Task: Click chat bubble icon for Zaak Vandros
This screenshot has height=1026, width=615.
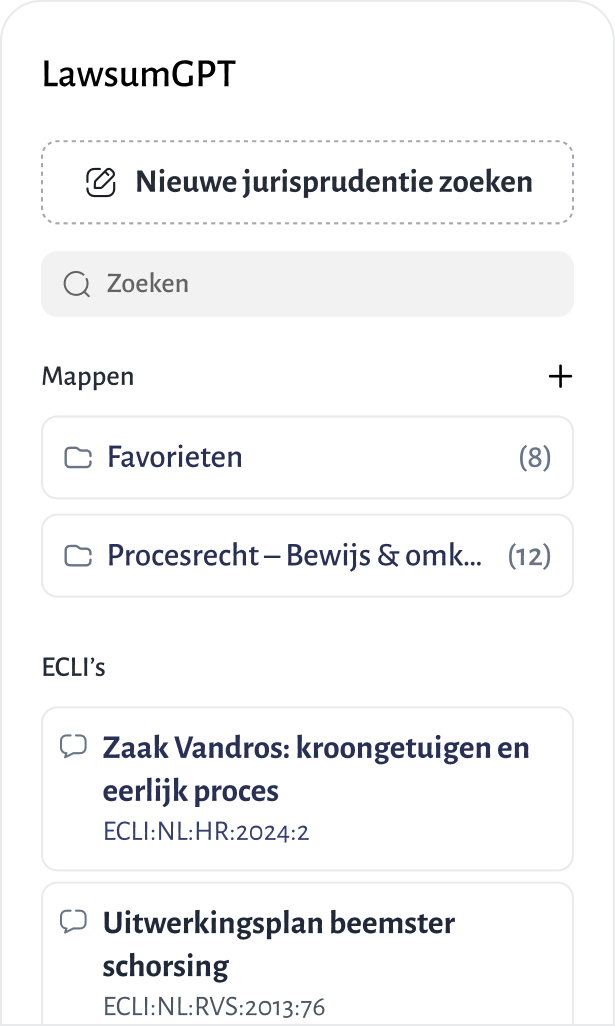Action: (73, 746)
